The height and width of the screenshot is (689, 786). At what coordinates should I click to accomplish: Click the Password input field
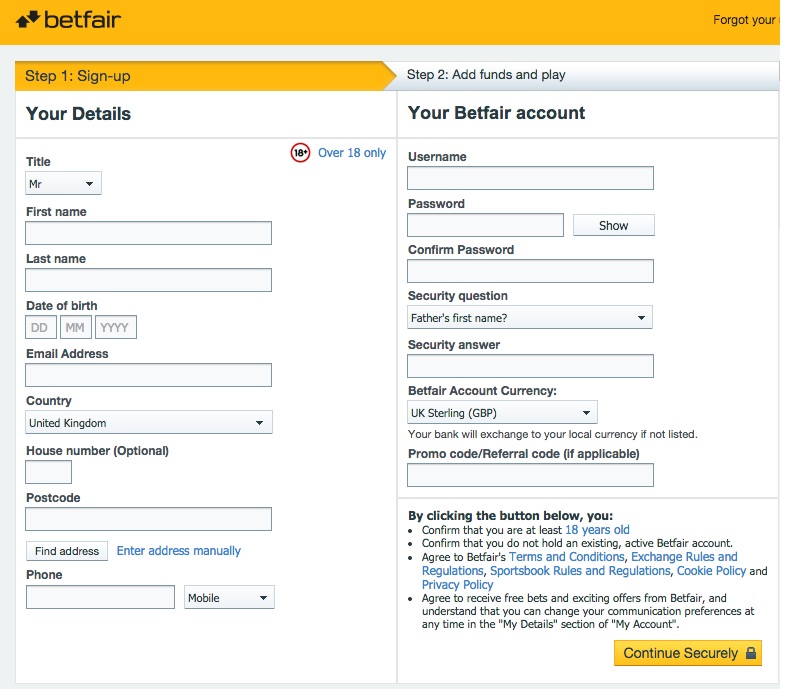pos(485,225)
